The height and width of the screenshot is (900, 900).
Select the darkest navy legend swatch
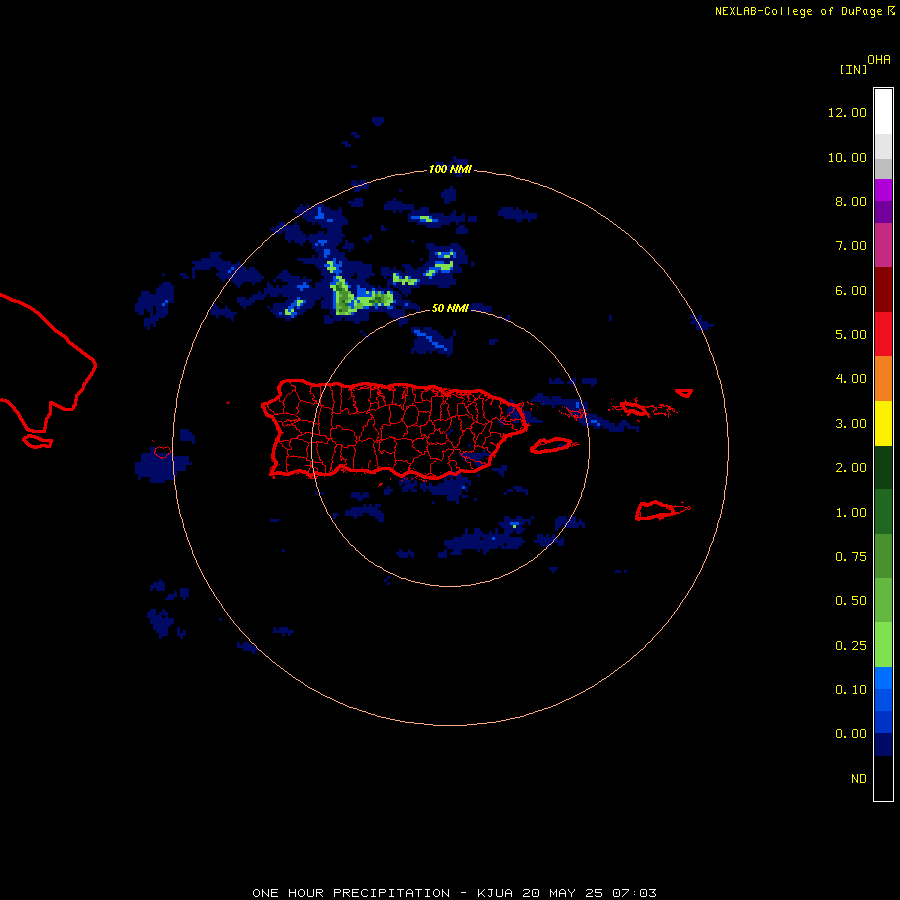click(x=883, y=744)
